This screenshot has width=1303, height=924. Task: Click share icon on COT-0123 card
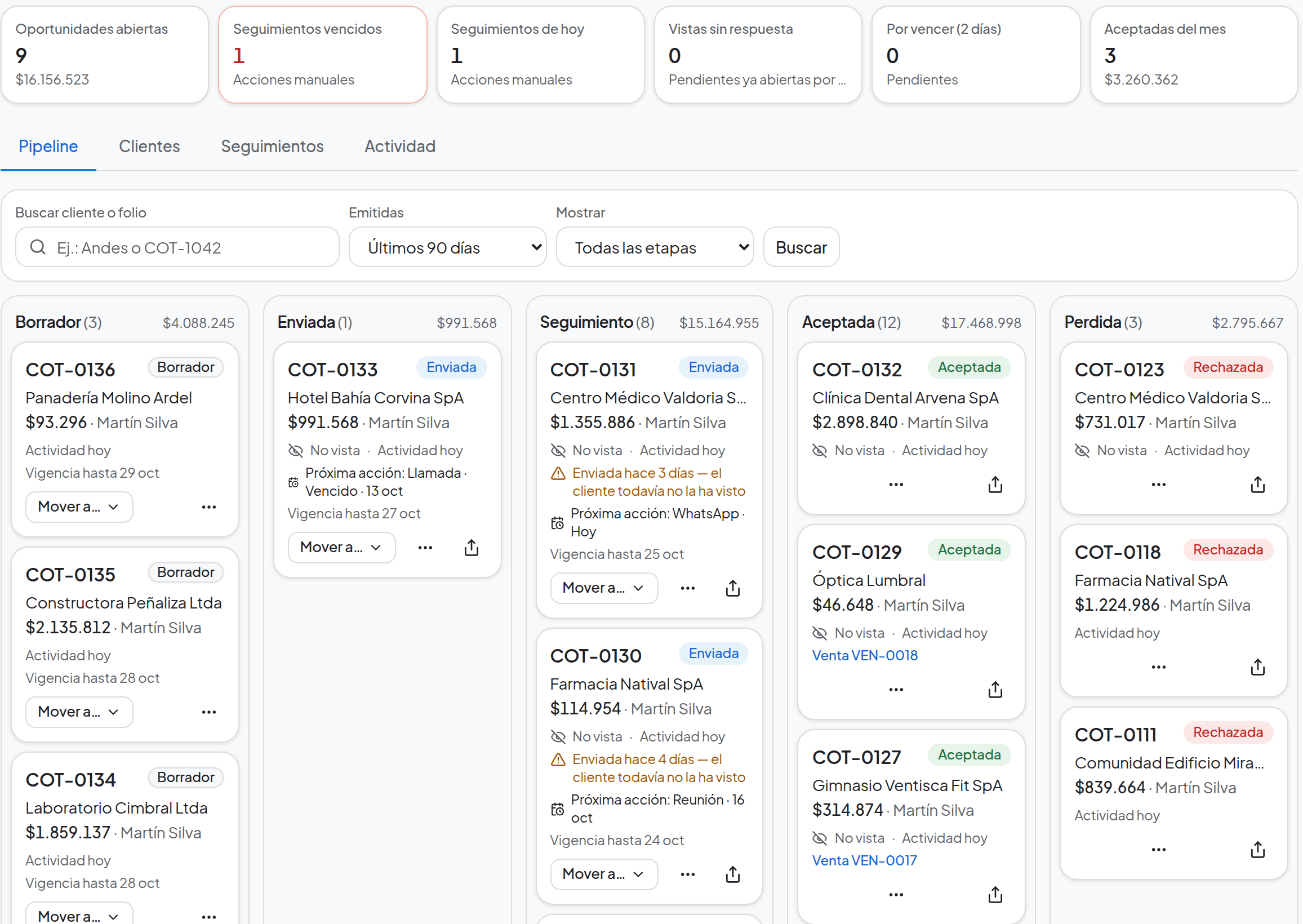tap(1258, 484)
